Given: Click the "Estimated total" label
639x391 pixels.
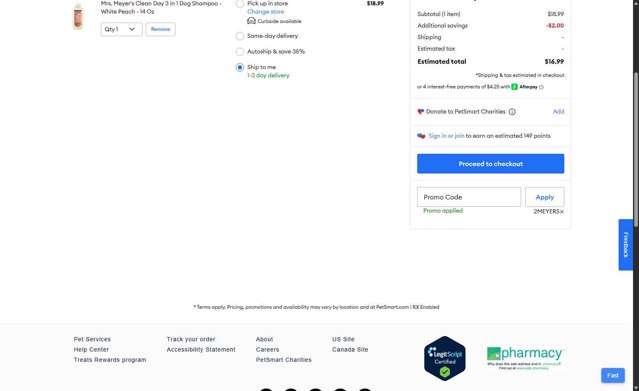Looking at the screenshot, I should 442,62.
